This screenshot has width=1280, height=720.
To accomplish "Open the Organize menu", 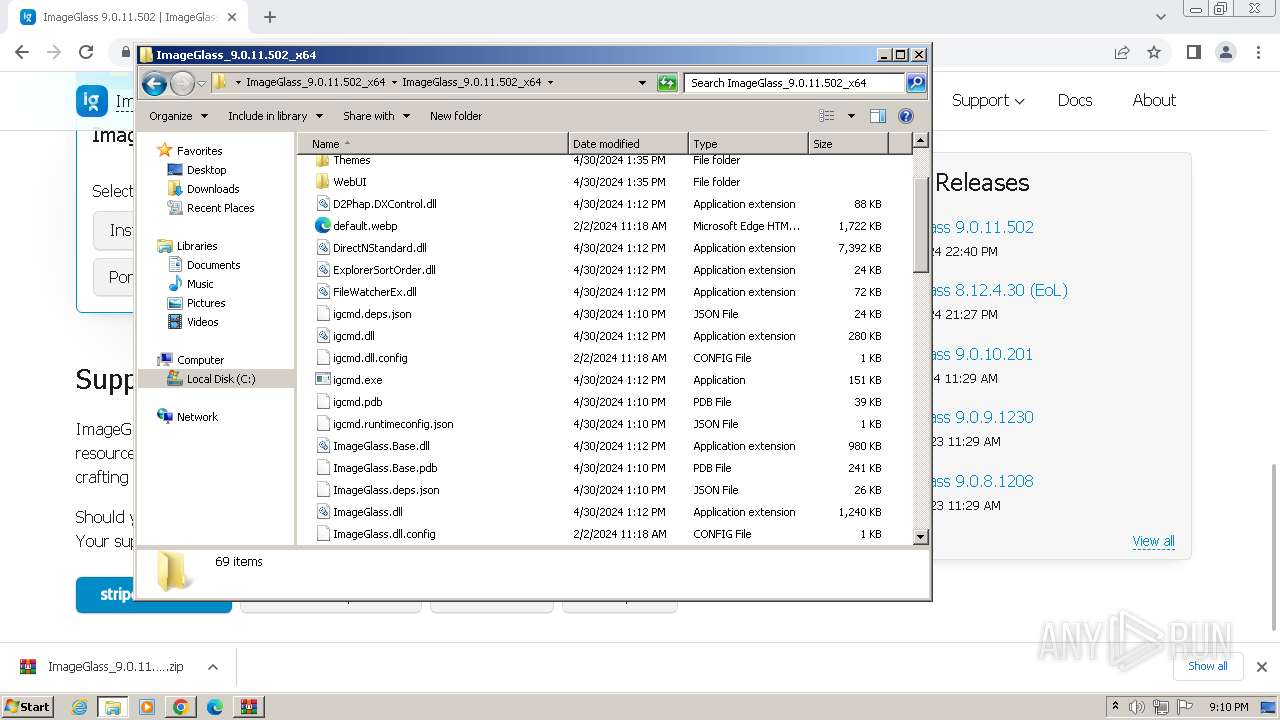I will (178, 116).
